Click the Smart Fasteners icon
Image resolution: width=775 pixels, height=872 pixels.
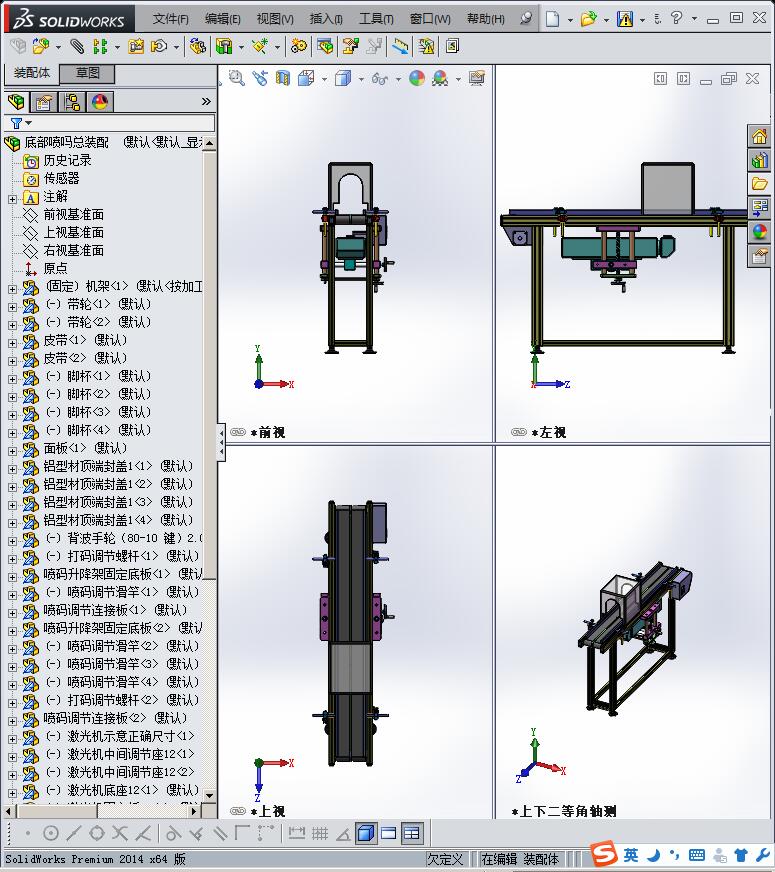[x=136, y=46]
